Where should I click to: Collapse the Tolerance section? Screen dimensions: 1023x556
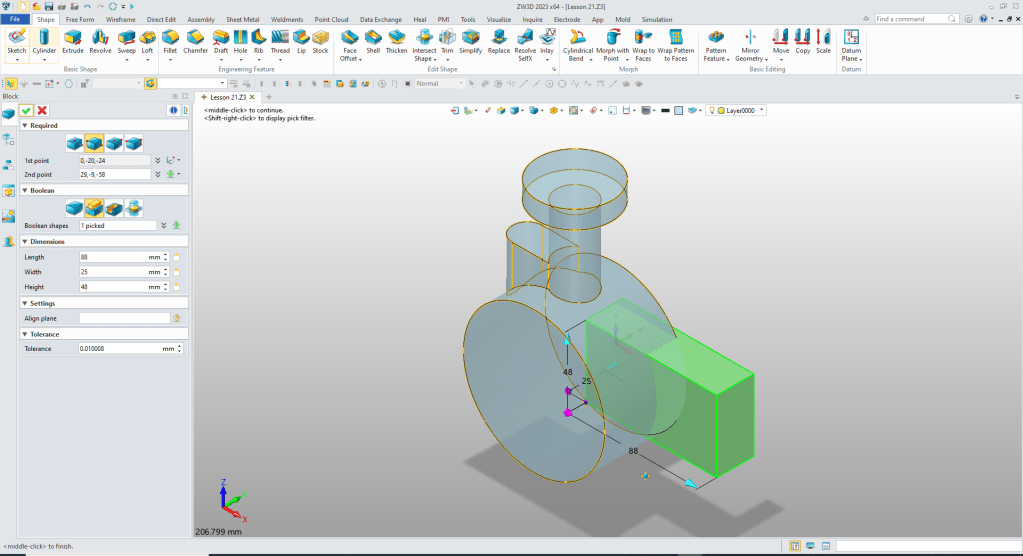pos(23,334)
